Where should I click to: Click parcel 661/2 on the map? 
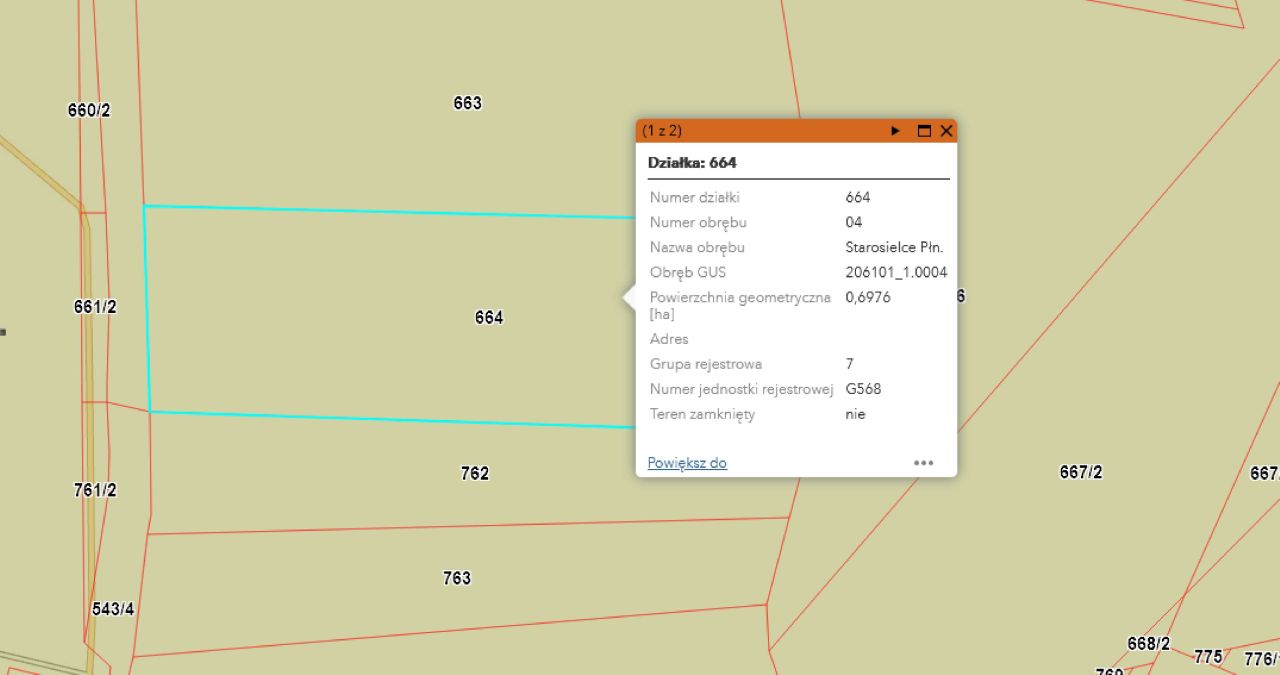tap(95, 307)
